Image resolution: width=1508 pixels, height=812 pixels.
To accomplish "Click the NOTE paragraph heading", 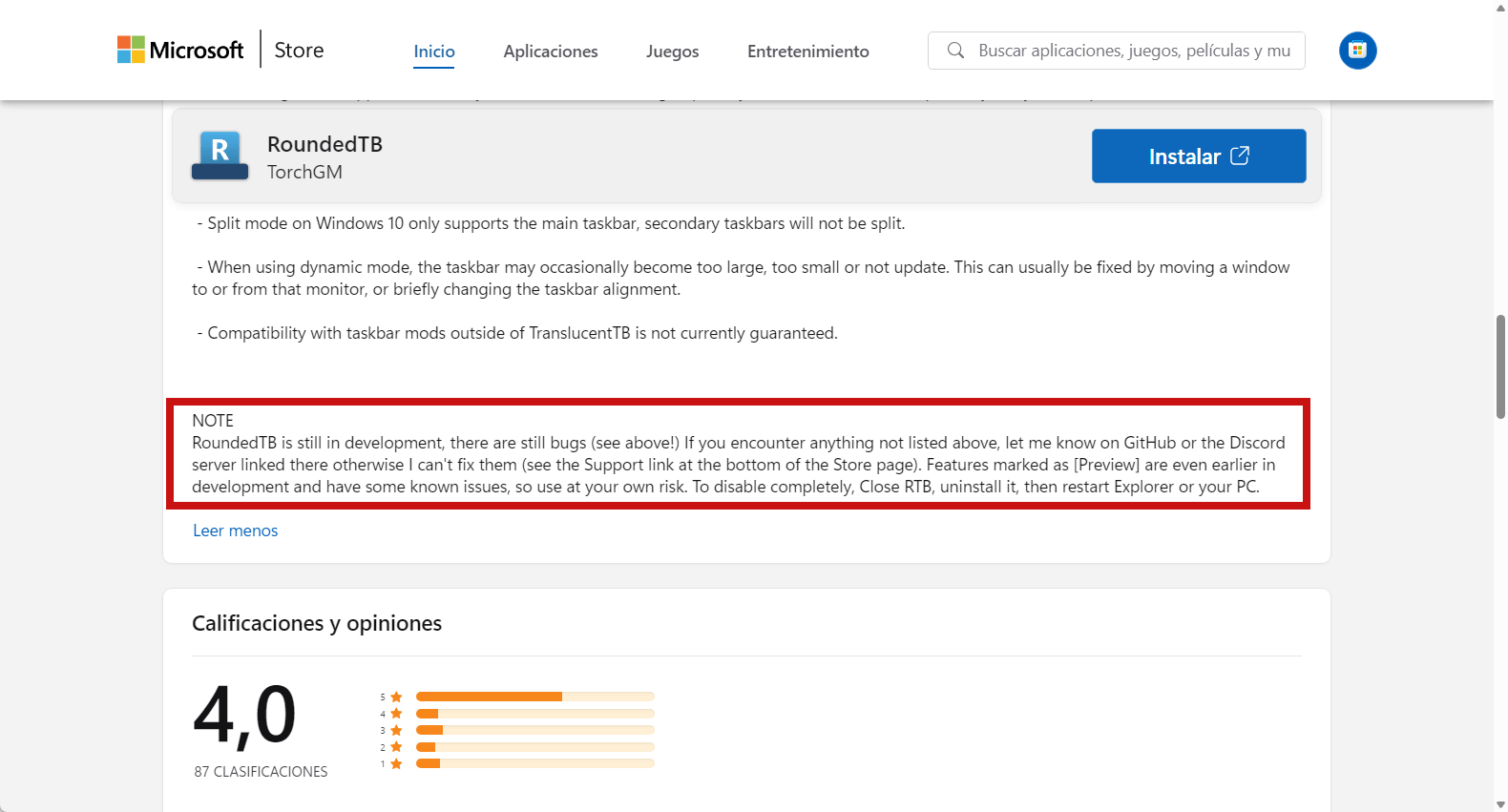I will pos(213,421).
